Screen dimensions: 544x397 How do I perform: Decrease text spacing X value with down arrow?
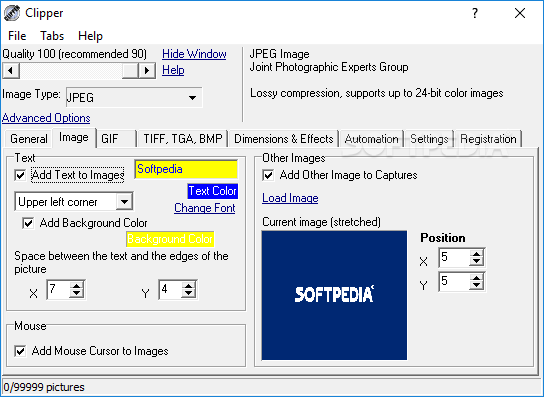[x=76, y=294]
